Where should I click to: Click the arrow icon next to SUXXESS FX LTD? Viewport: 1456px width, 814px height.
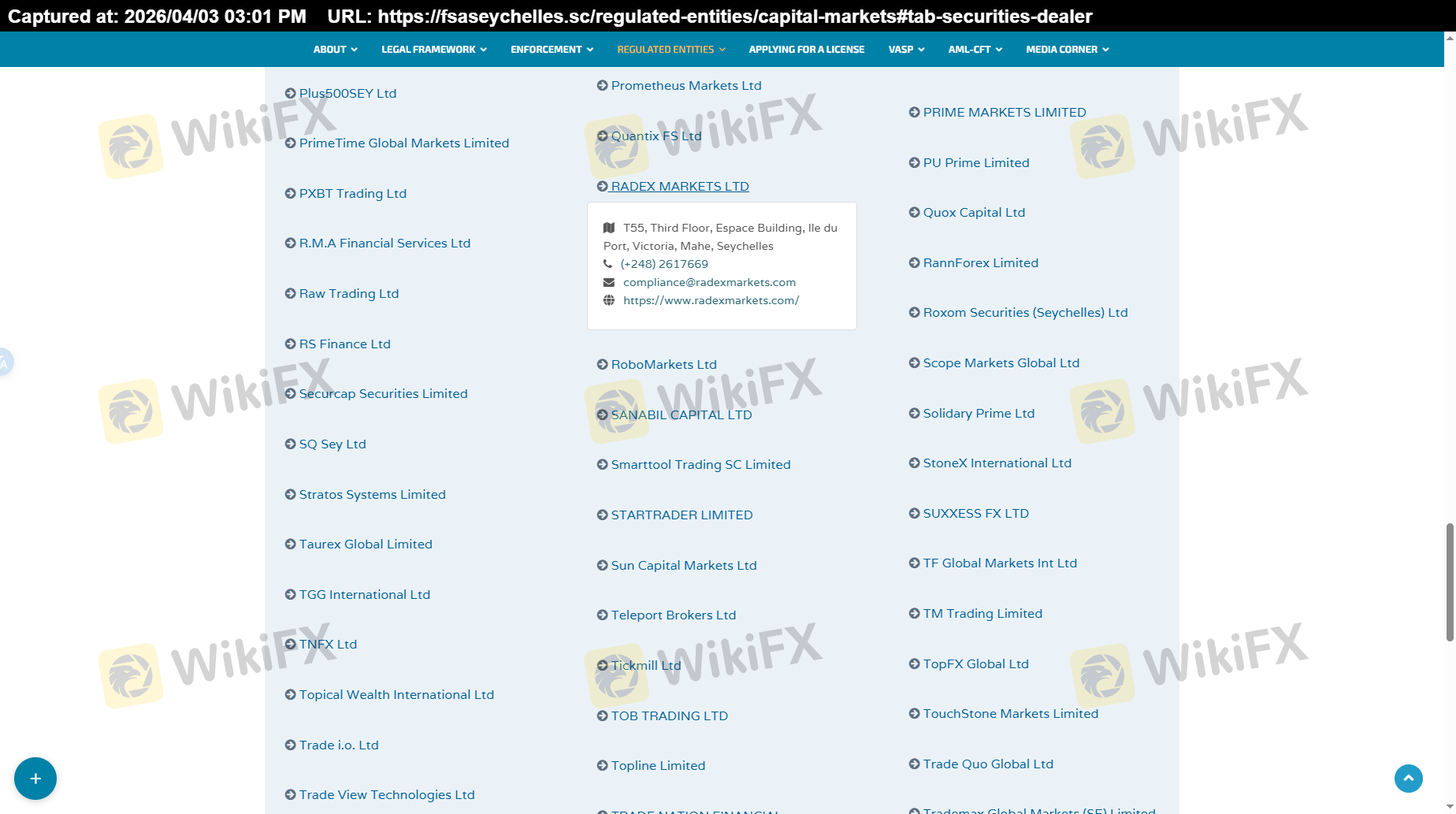tap(914, 513)
